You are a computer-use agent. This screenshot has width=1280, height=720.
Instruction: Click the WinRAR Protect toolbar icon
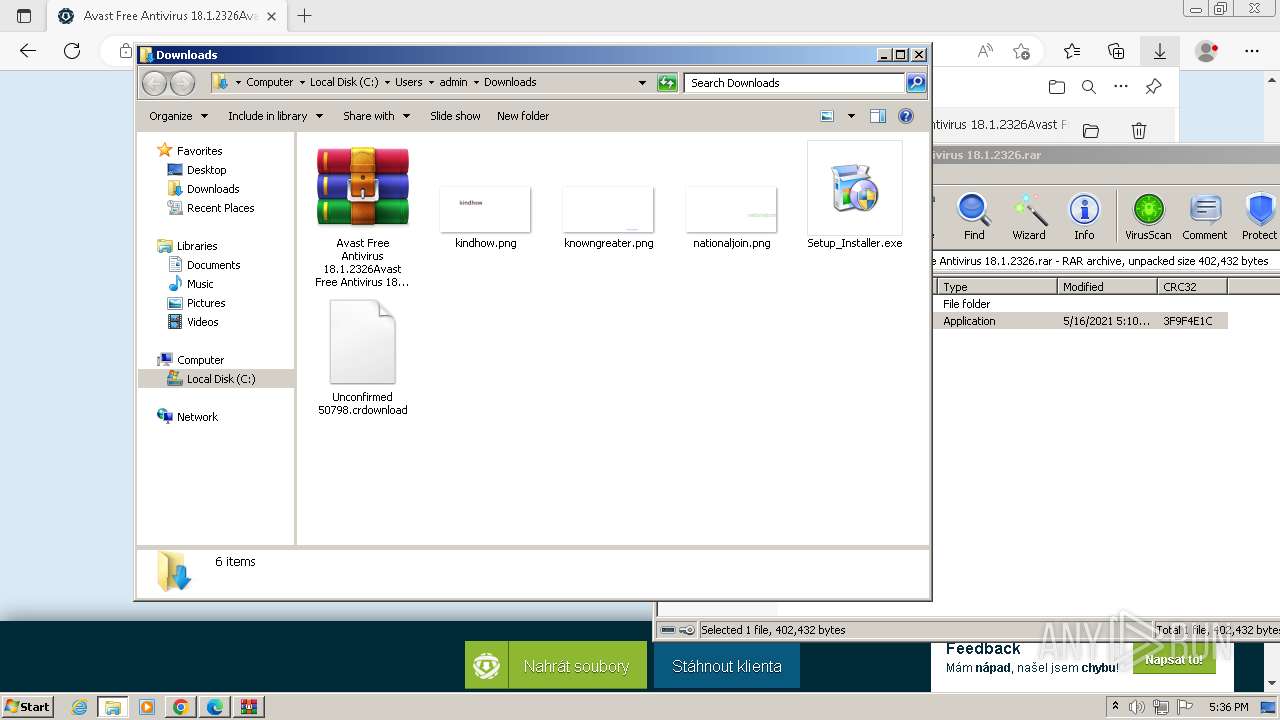click(1260, 217)
